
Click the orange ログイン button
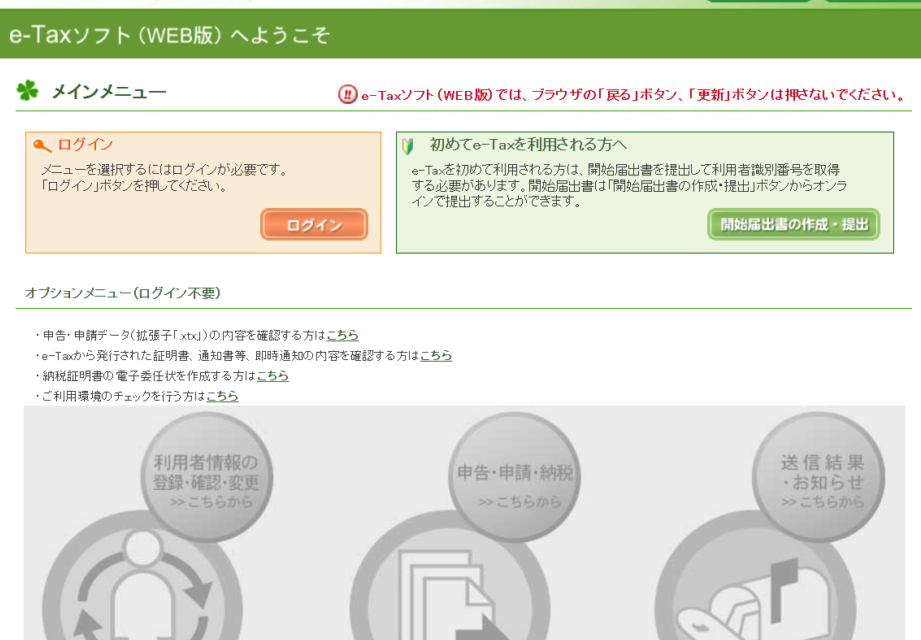coord(314,225)
